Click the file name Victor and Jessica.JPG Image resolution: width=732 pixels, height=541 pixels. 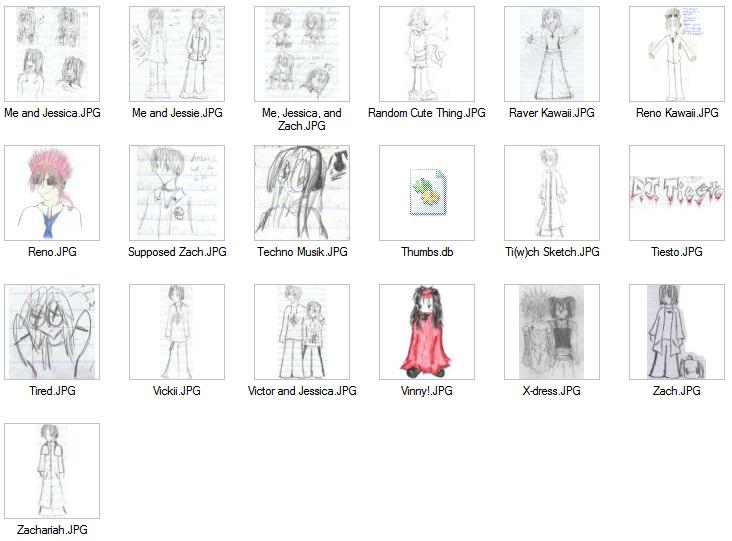302,391
